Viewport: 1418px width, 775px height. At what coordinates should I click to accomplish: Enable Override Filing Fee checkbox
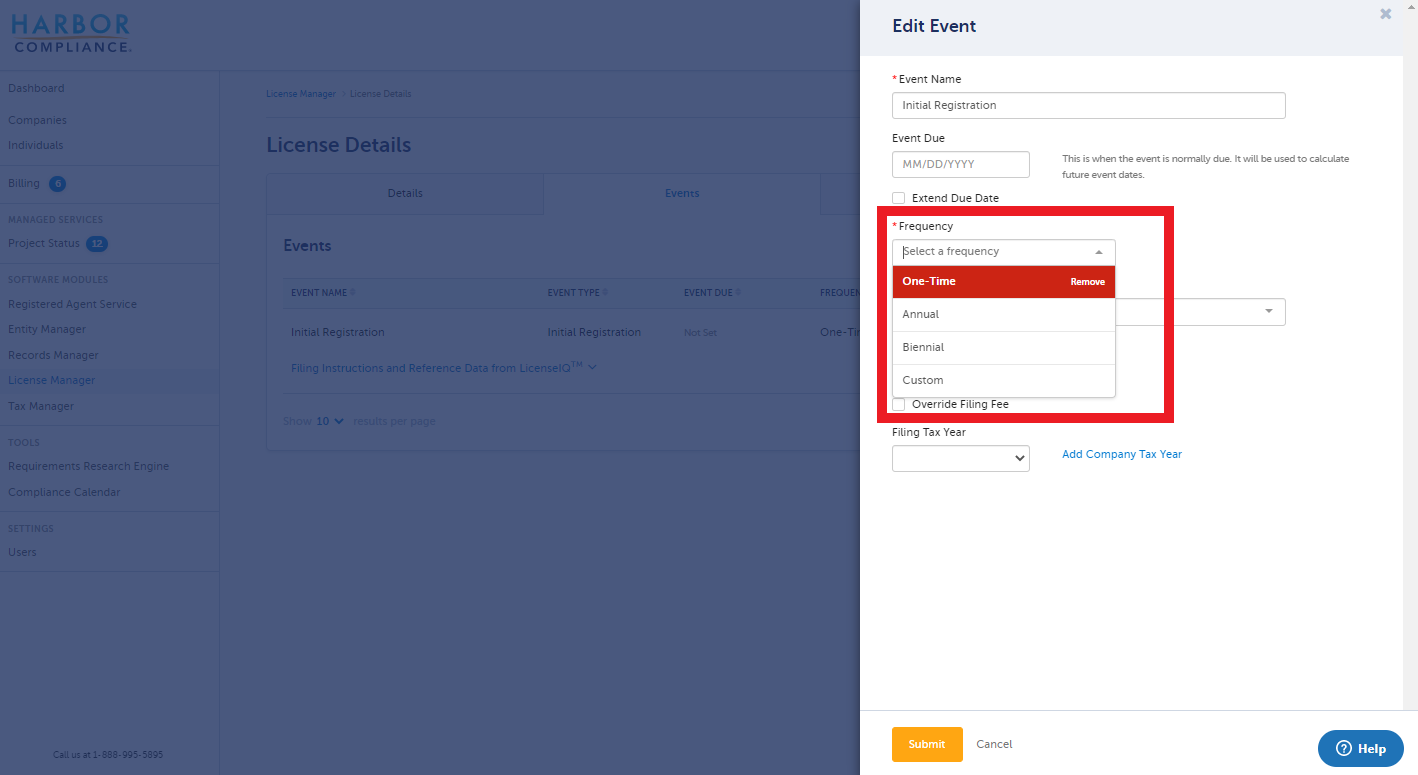pos(899,404)
